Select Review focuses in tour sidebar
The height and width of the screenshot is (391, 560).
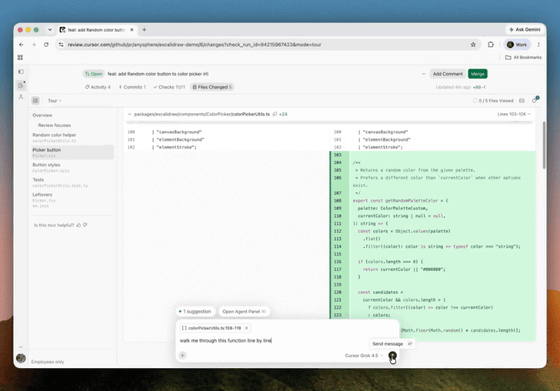point(54,125)
